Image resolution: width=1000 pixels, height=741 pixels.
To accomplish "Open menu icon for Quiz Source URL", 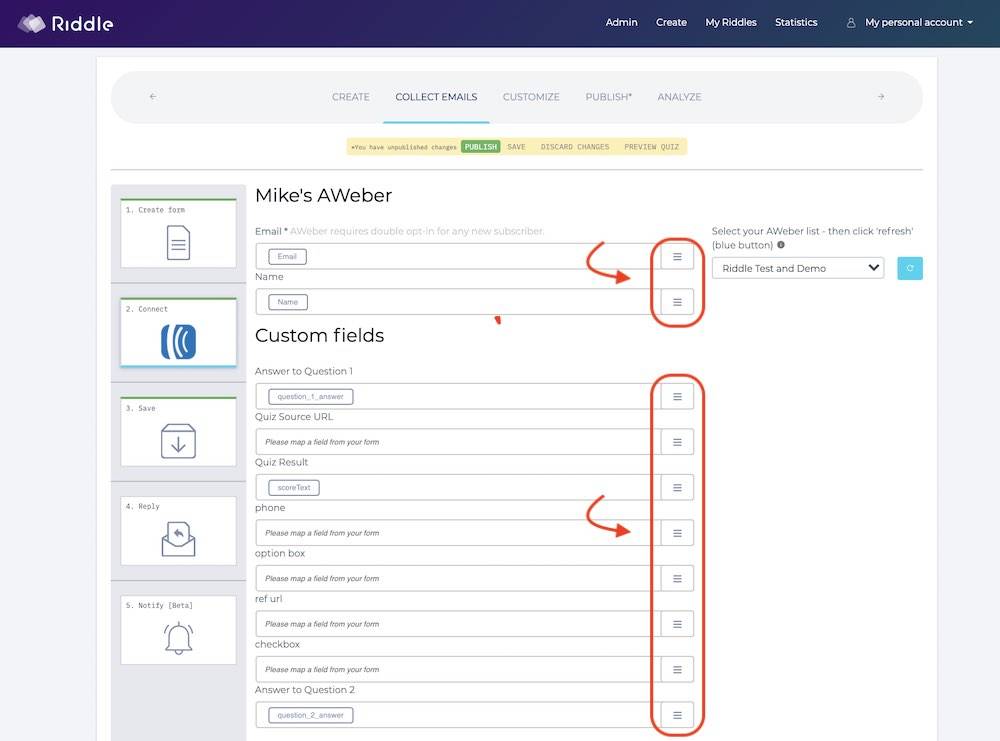I will [x=677, y=442].
